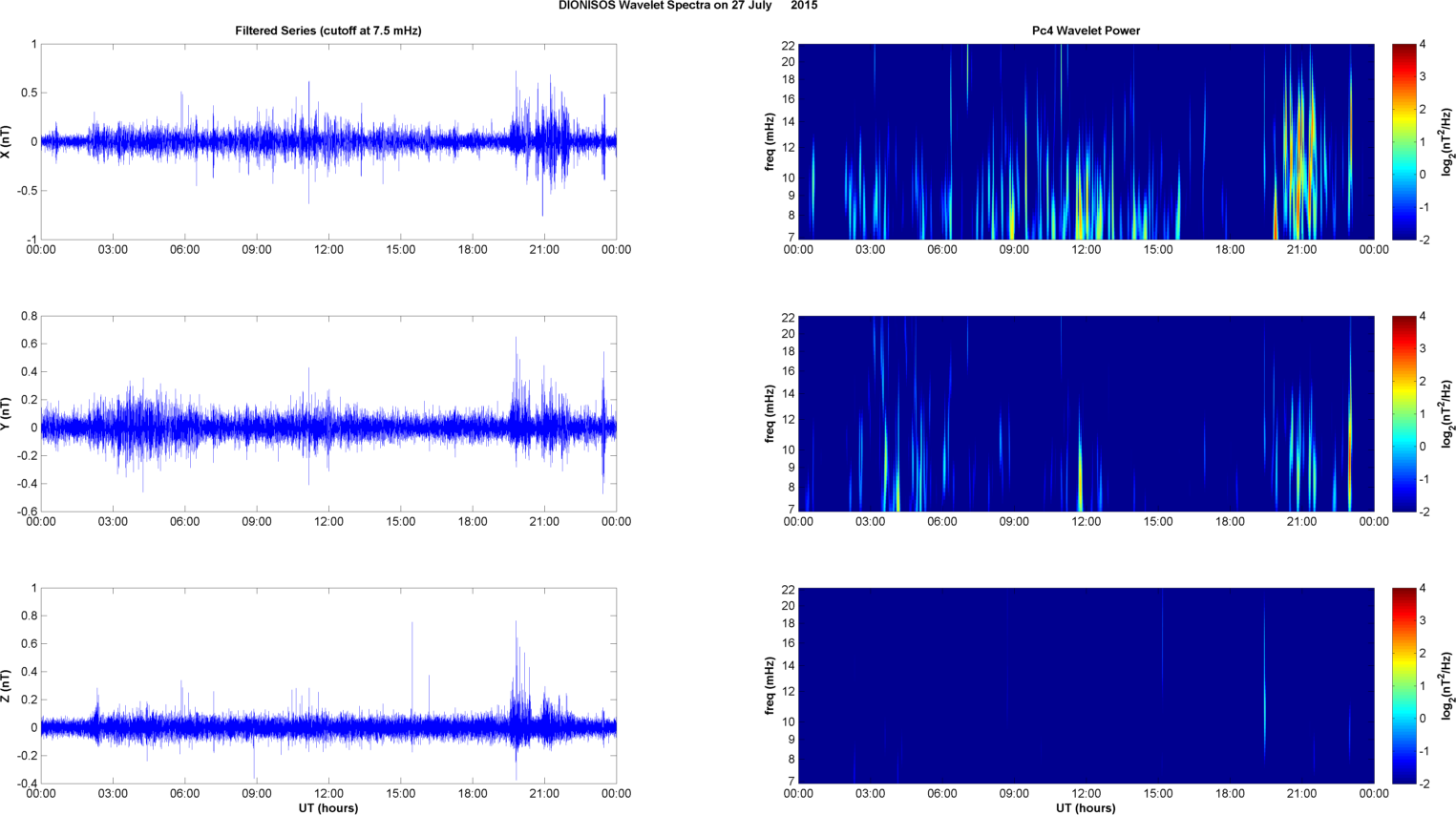Select the "Filtered Series (cutoff at 7.5 mHz)" title
This screenshot has width=1456, height=815.
point(328,31)
